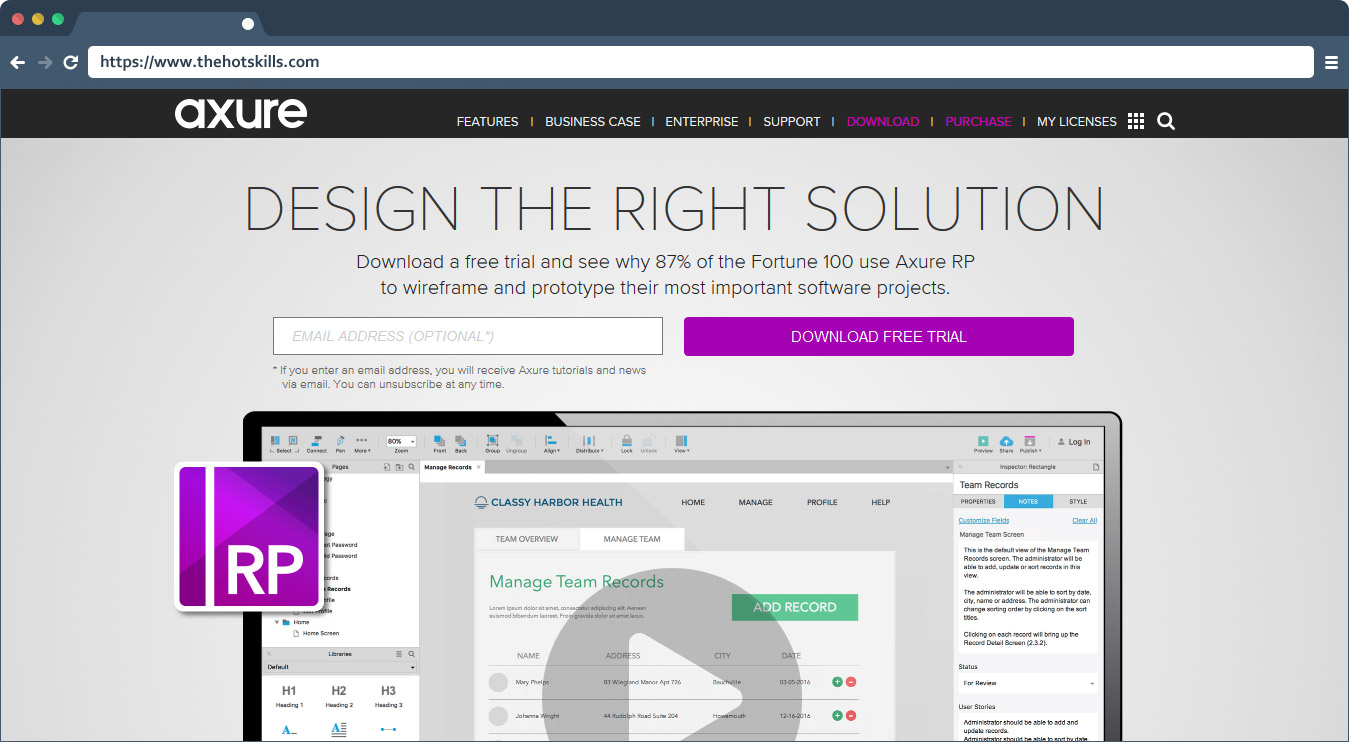Image resolution: width=1349 pixels, height=742 pixels.
Task: Select the H1 Heading 1 widget
Action: click(289, 696)
